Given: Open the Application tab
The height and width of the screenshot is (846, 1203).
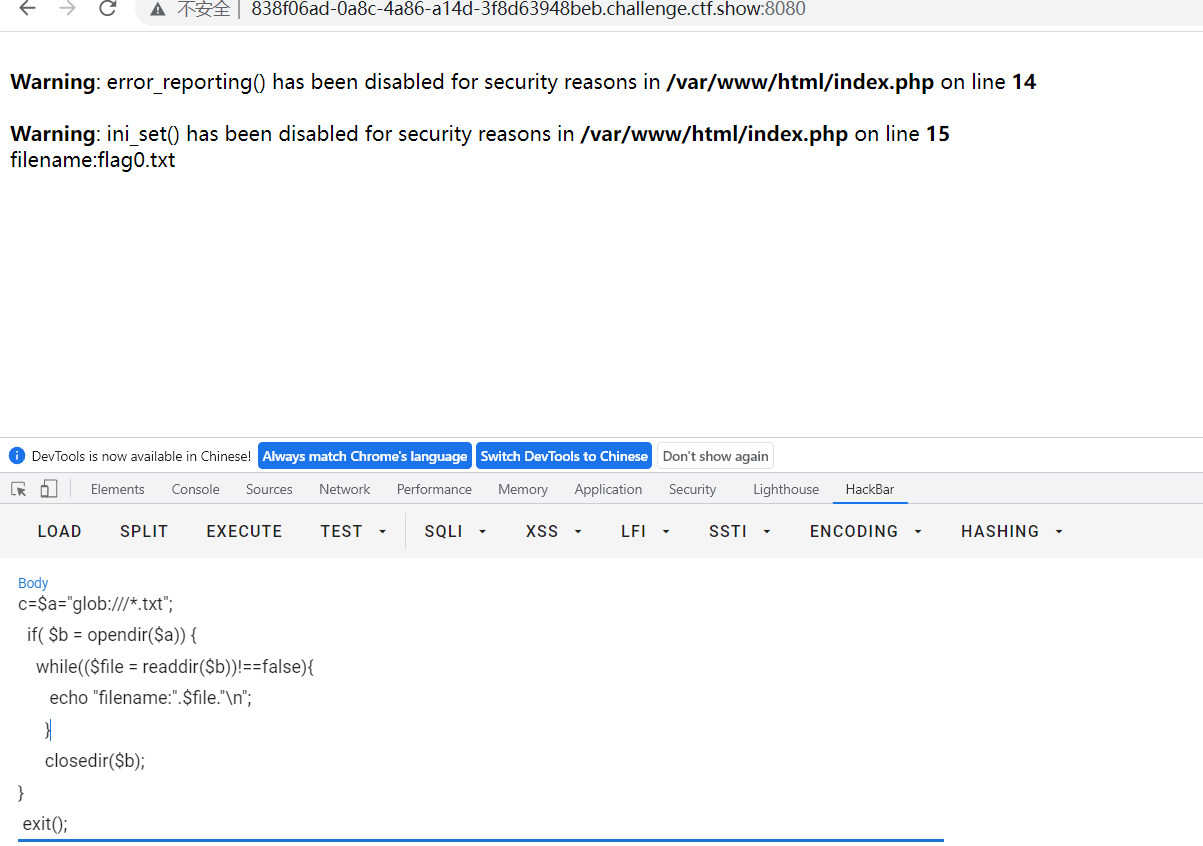Looking at the screenshot, I should tap(608, 489).
